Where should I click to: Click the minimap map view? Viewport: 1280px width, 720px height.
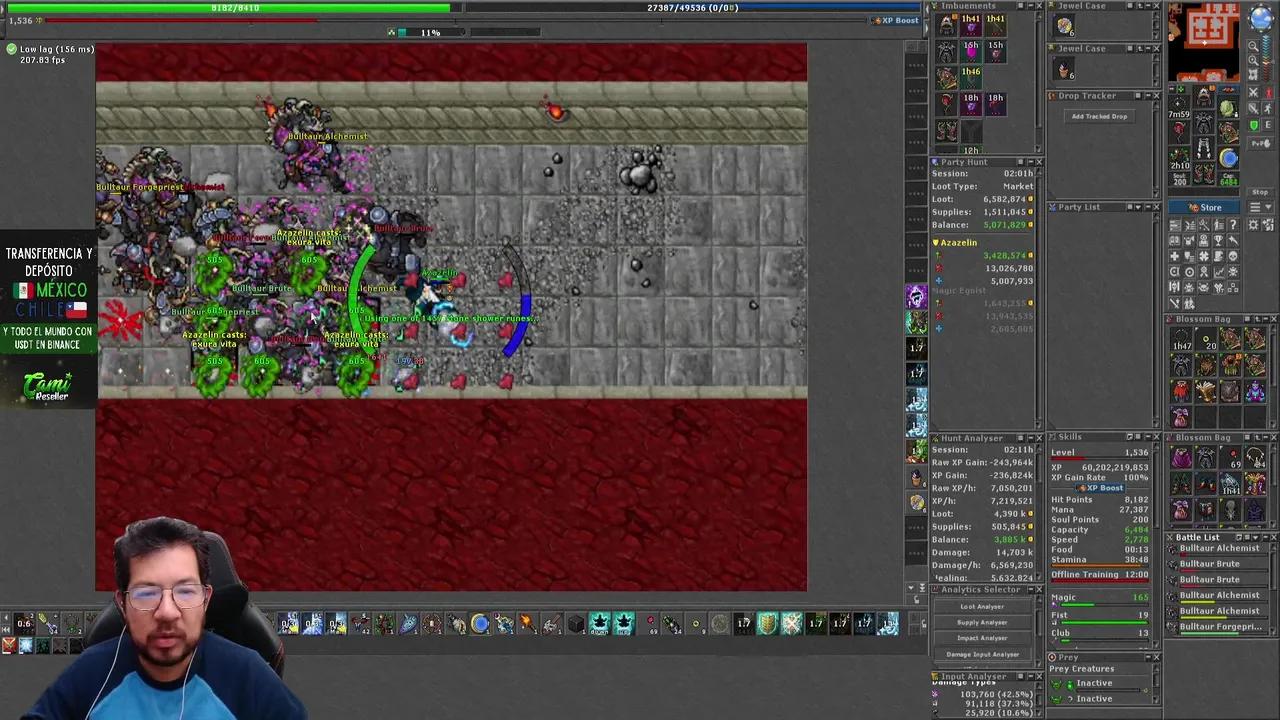(x=1205, y=40)
